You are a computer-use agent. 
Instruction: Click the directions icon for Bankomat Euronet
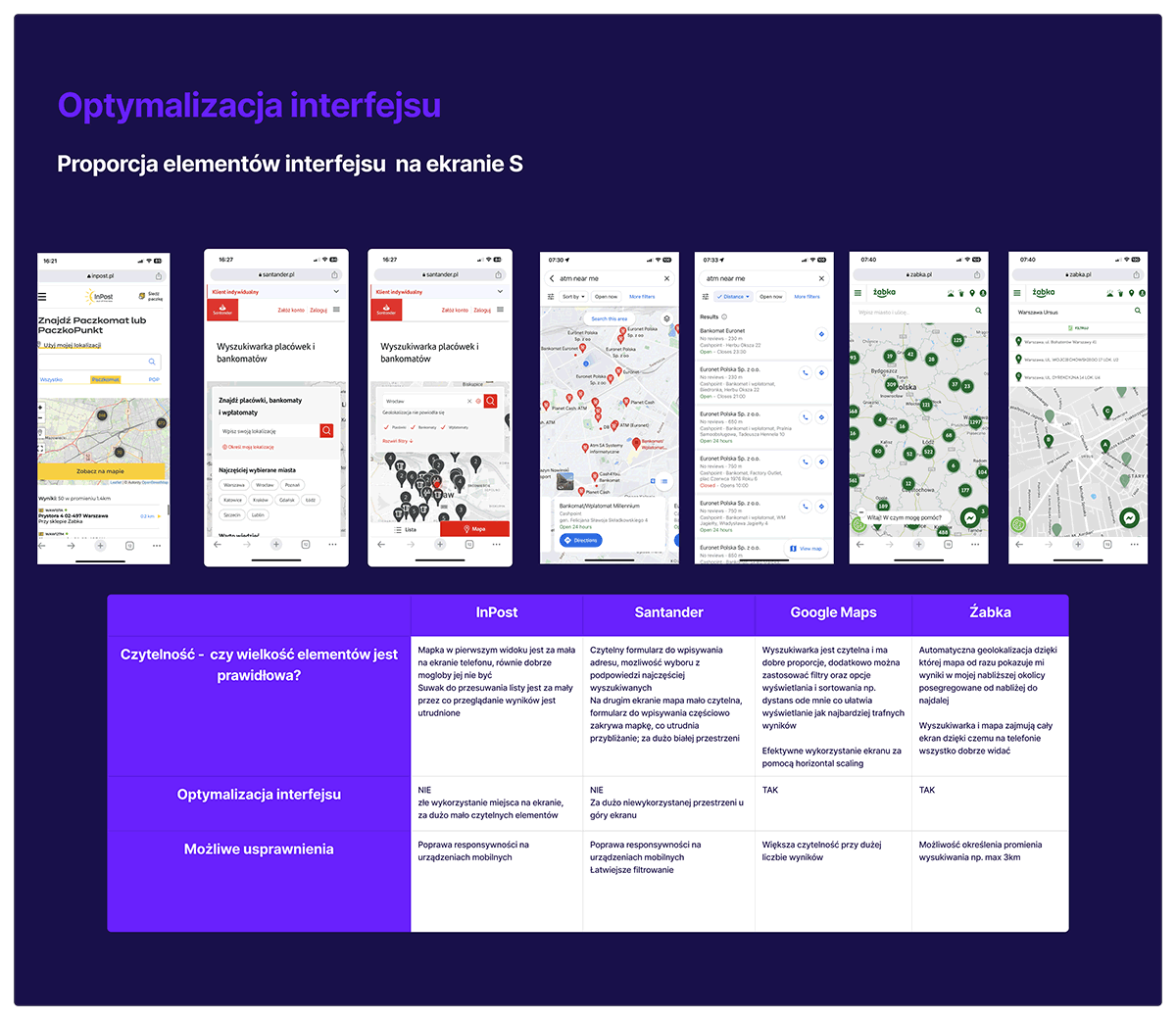pos(821,334)
